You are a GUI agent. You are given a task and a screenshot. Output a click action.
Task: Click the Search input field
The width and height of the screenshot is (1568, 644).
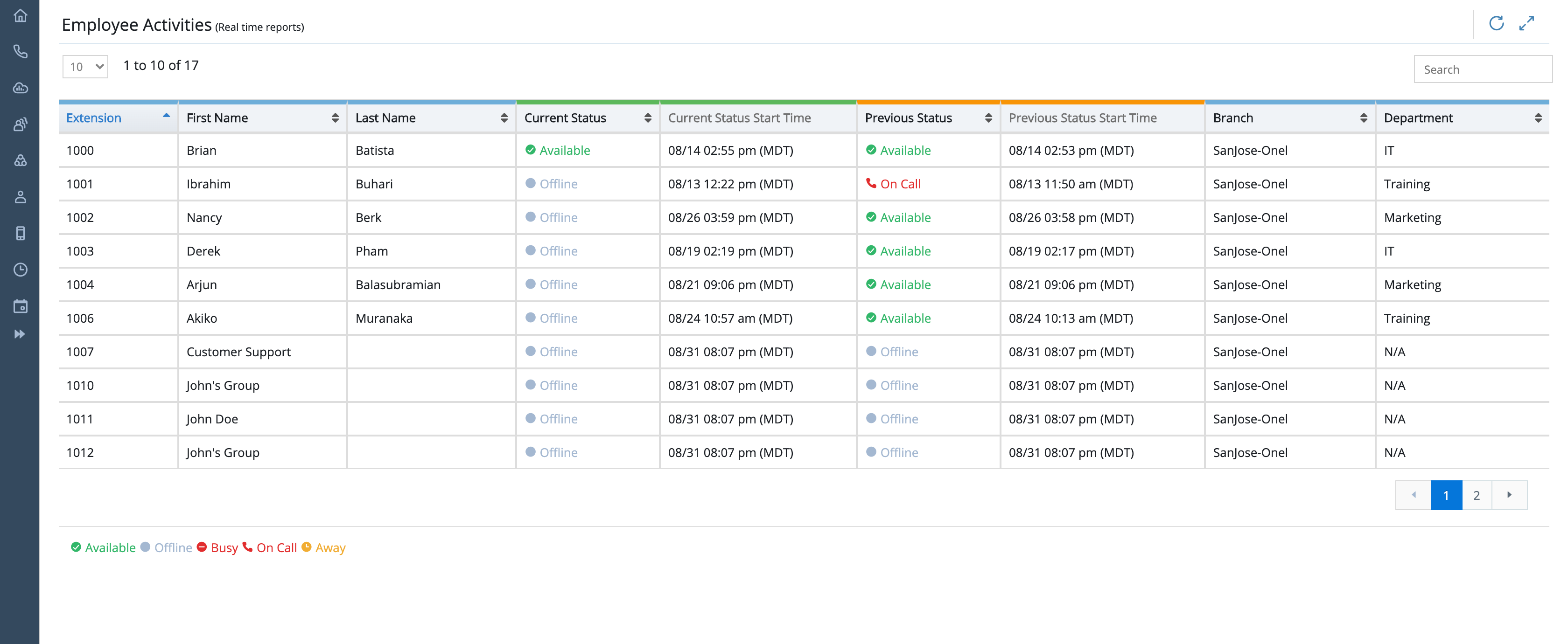point(1483,69)
